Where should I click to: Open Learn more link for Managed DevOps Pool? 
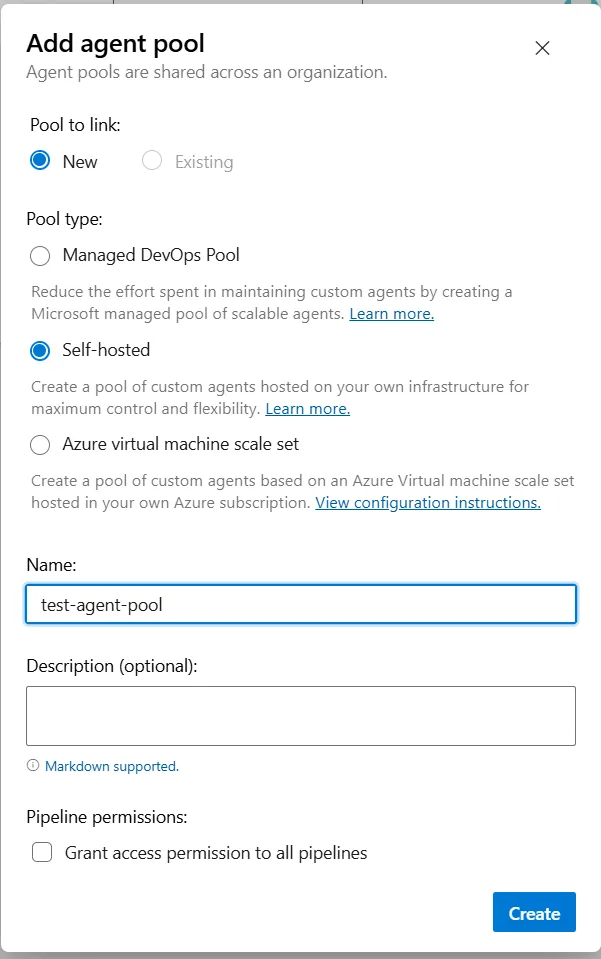tap(391, 314)
